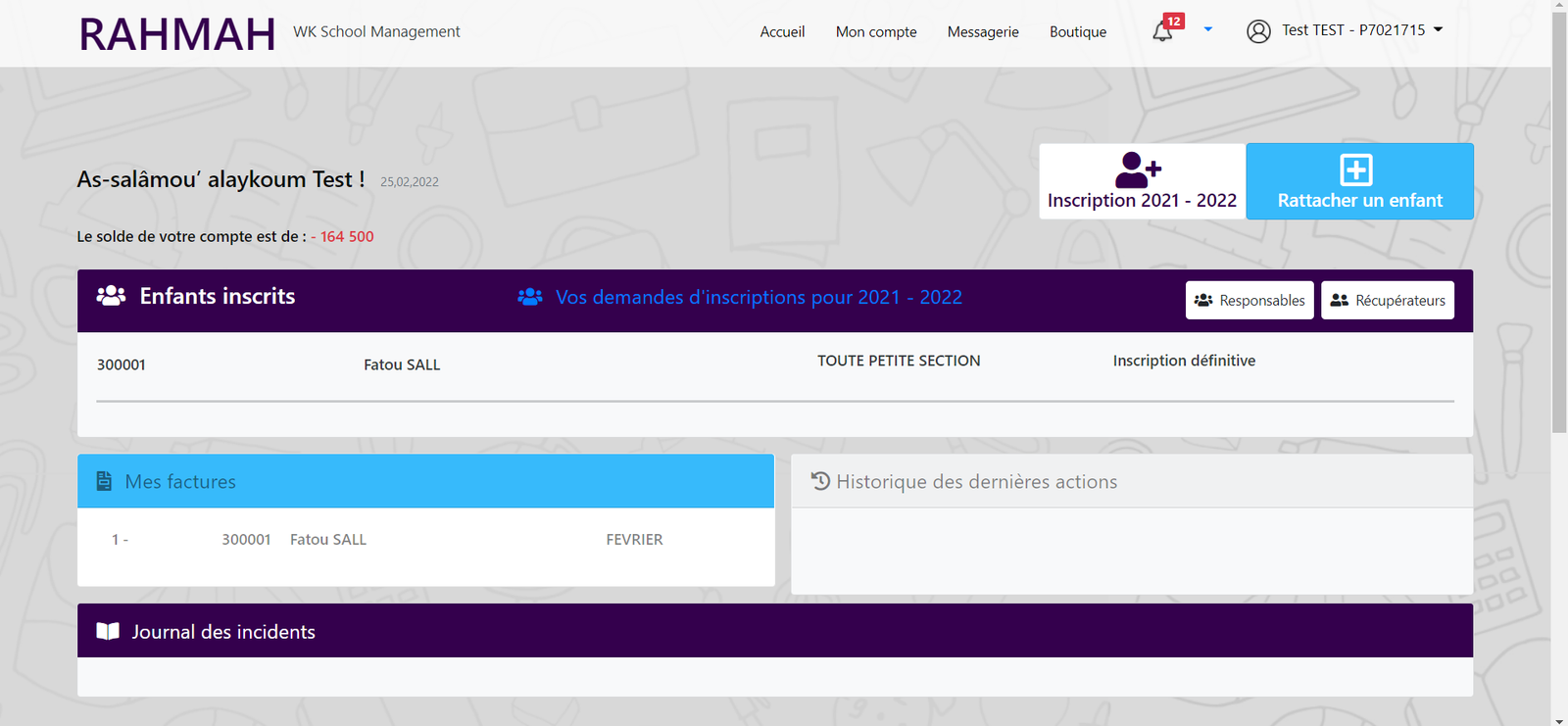Click the RAHMAH logo
The height and width of the screenshot is (726, 1568).
(x=177, y=34)
